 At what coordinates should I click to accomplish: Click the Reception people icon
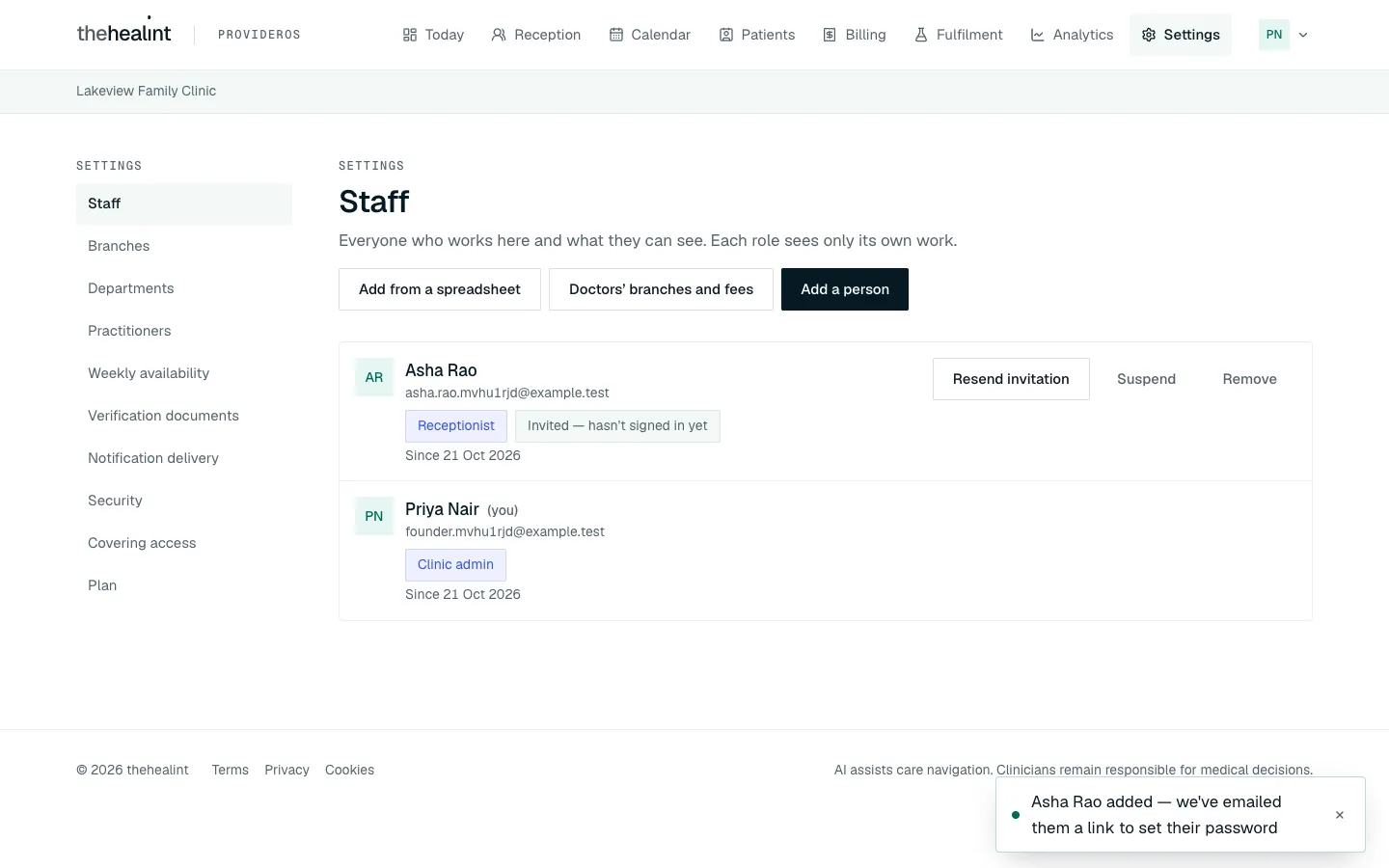[x=499, y=35]
